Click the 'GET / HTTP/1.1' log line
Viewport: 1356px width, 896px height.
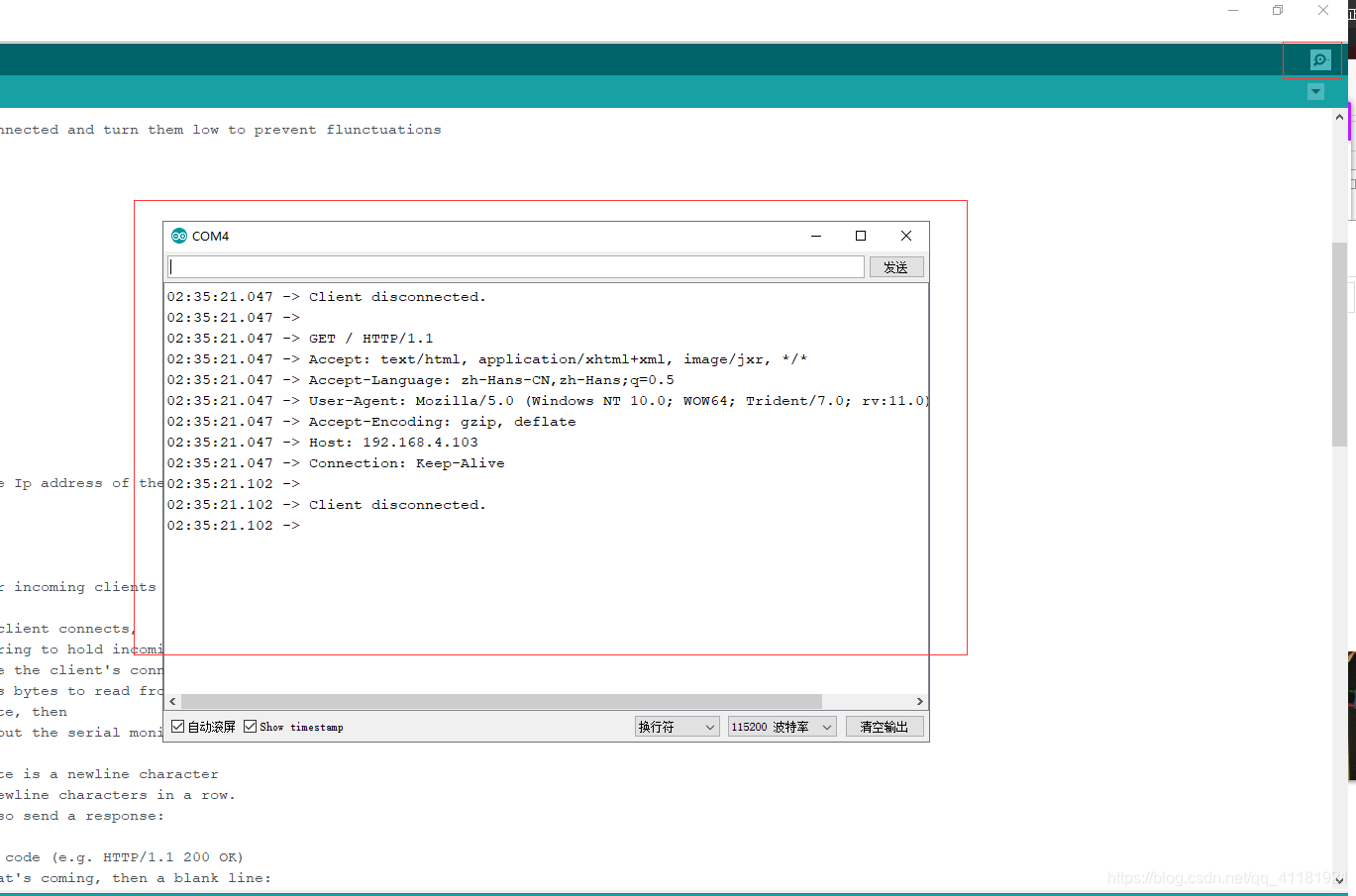tap(300, 339)
